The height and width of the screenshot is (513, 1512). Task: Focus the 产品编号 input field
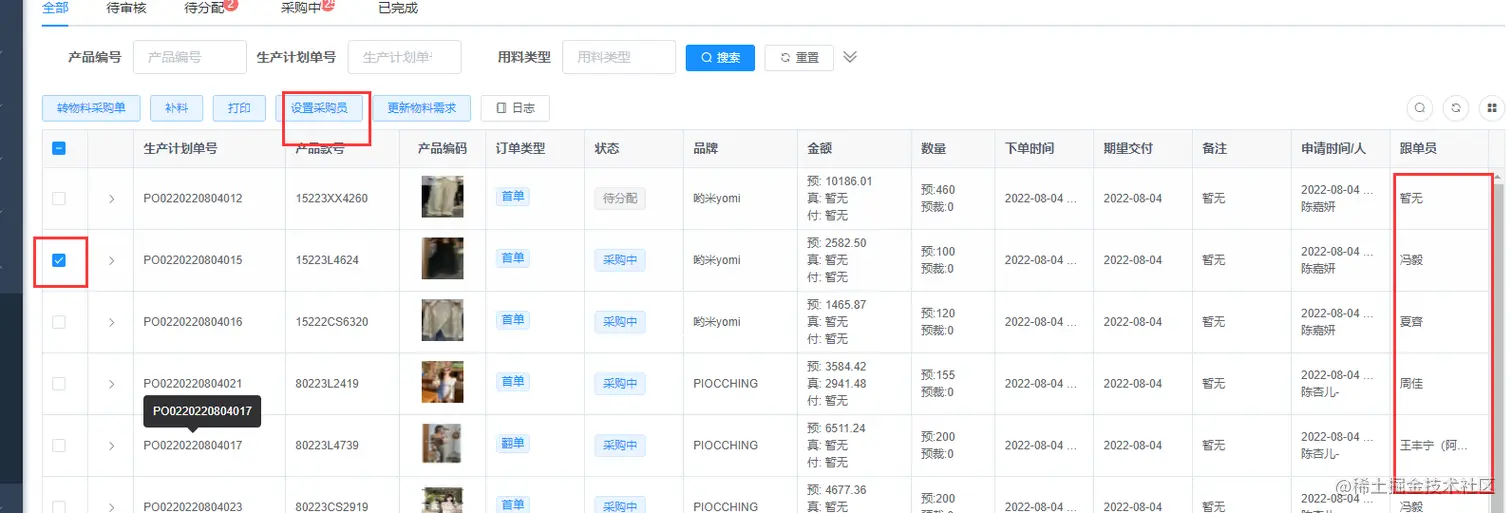[x=189, y=57]
